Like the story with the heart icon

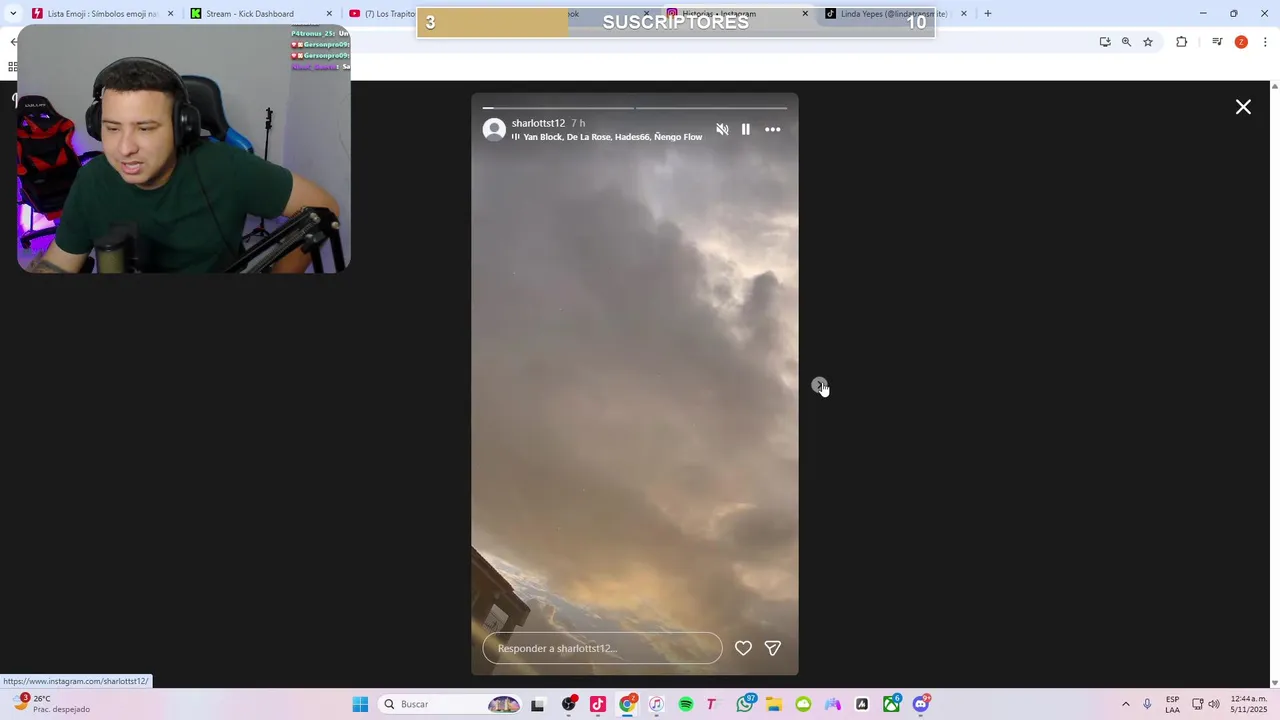point(743,648)
